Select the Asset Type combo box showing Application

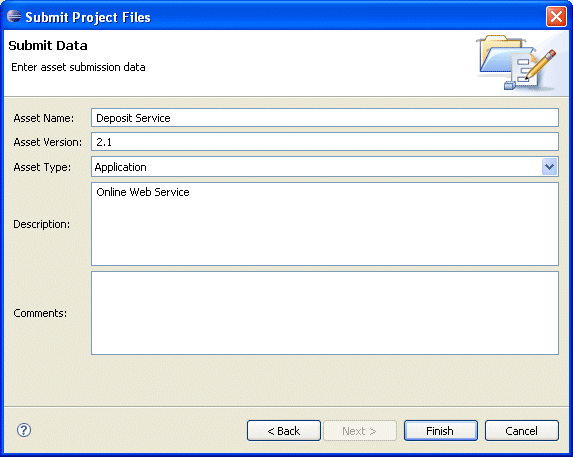(x=325, y=167)
